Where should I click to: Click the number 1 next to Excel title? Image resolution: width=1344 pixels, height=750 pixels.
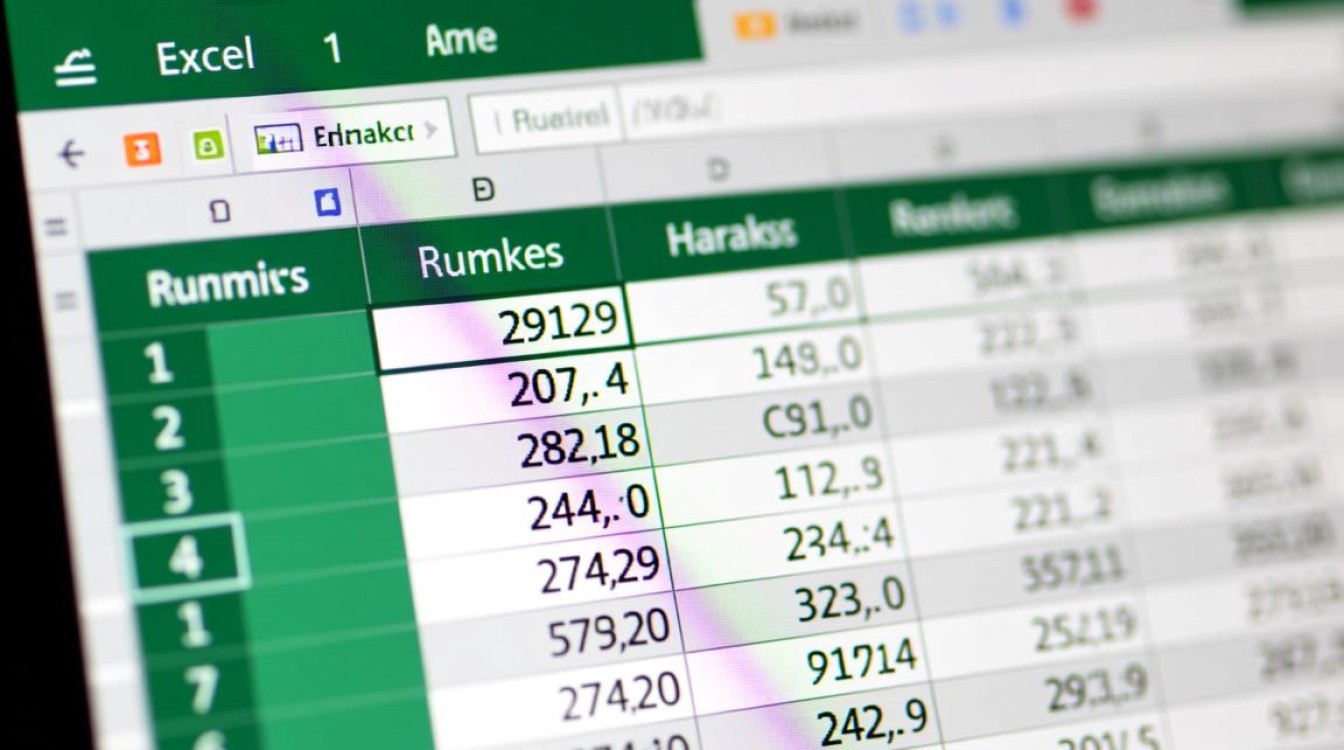tap(332, 49)
